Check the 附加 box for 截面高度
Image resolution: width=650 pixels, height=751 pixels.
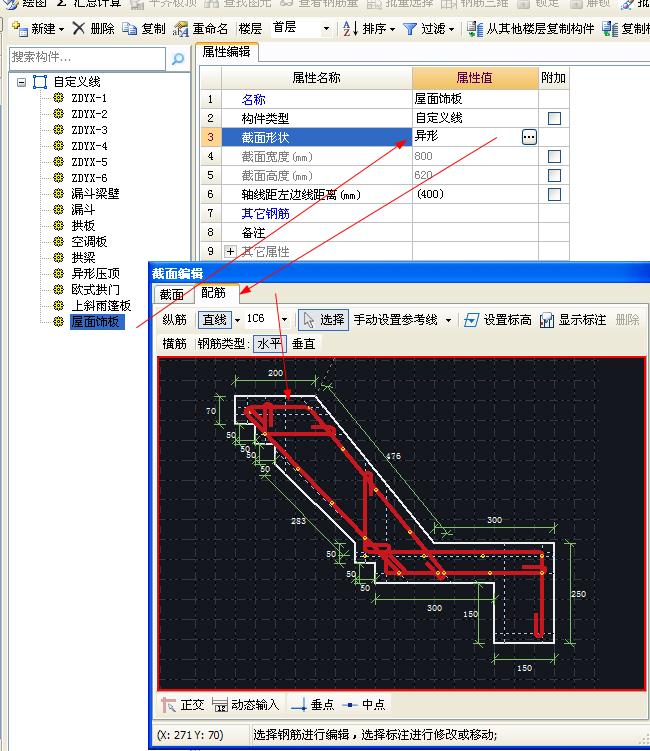tap(554, 175)
